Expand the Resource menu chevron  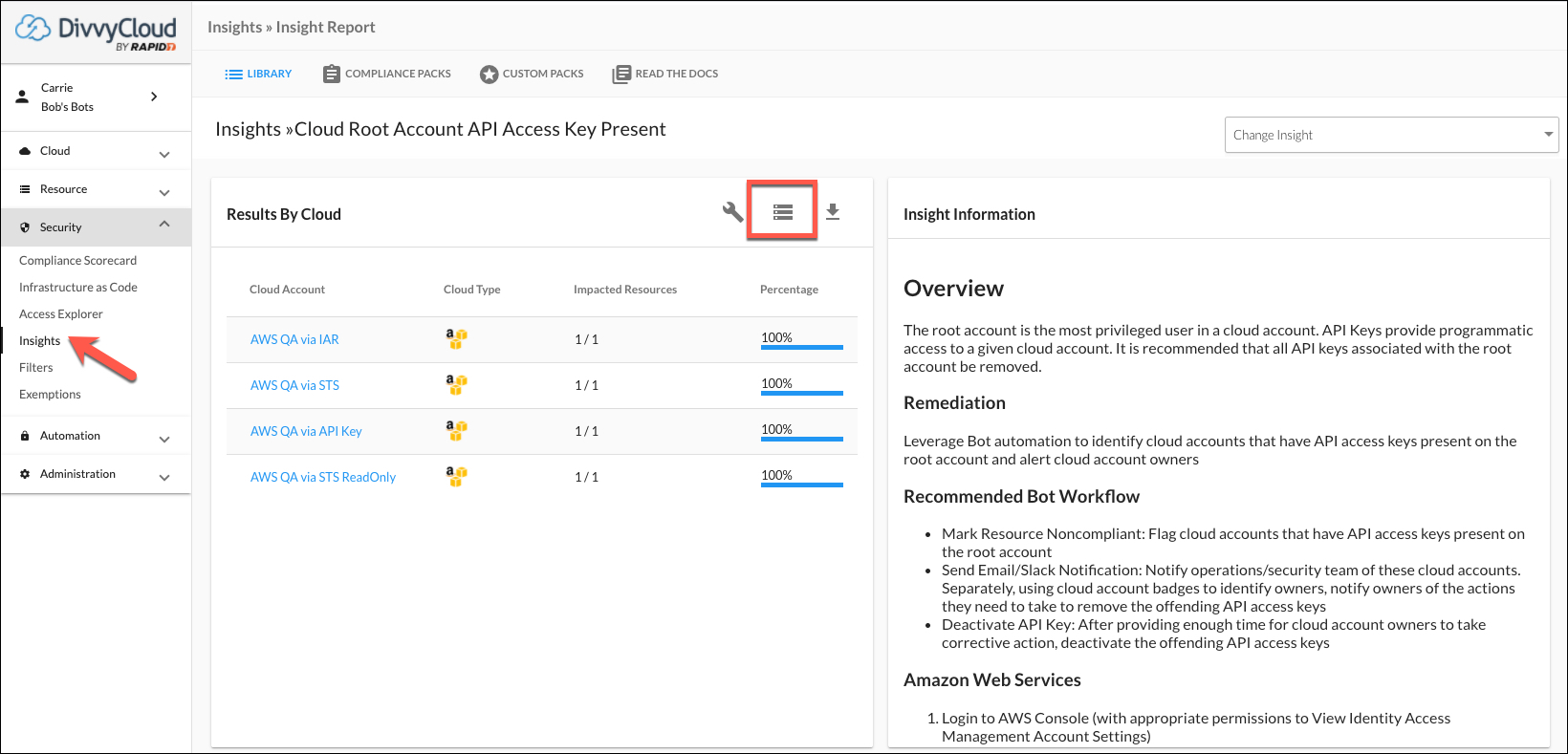(x=164, y=192)
